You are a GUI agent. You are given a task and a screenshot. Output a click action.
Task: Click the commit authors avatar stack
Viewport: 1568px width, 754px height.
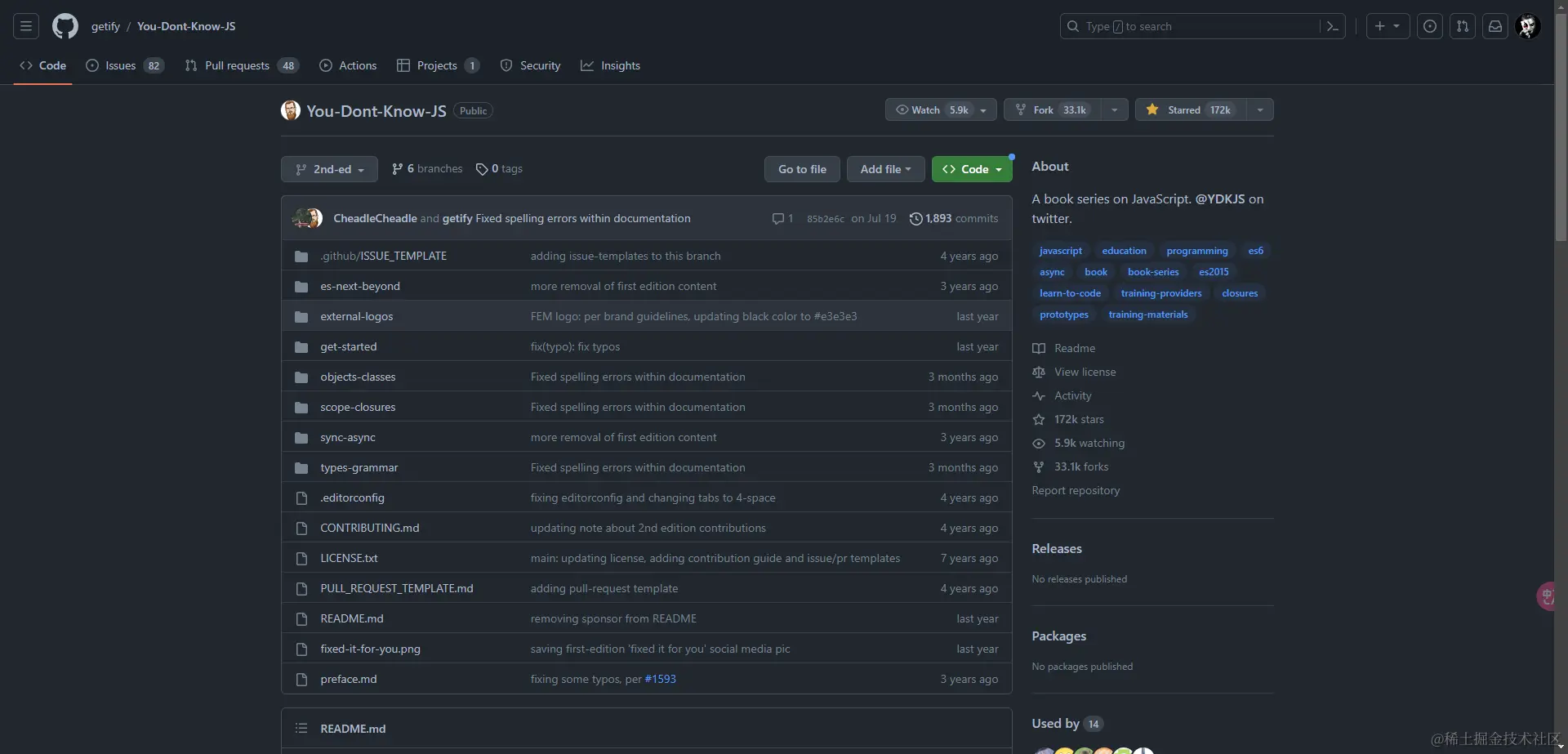(308, 218)
